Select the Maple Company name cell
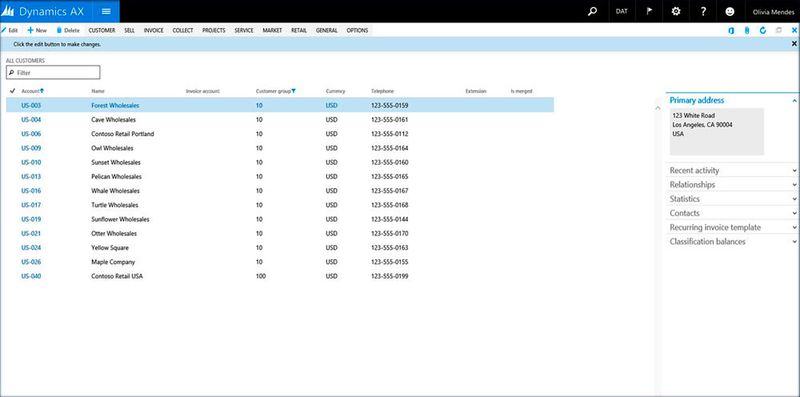Screen dimensions: 800x397 coord(113,262)
